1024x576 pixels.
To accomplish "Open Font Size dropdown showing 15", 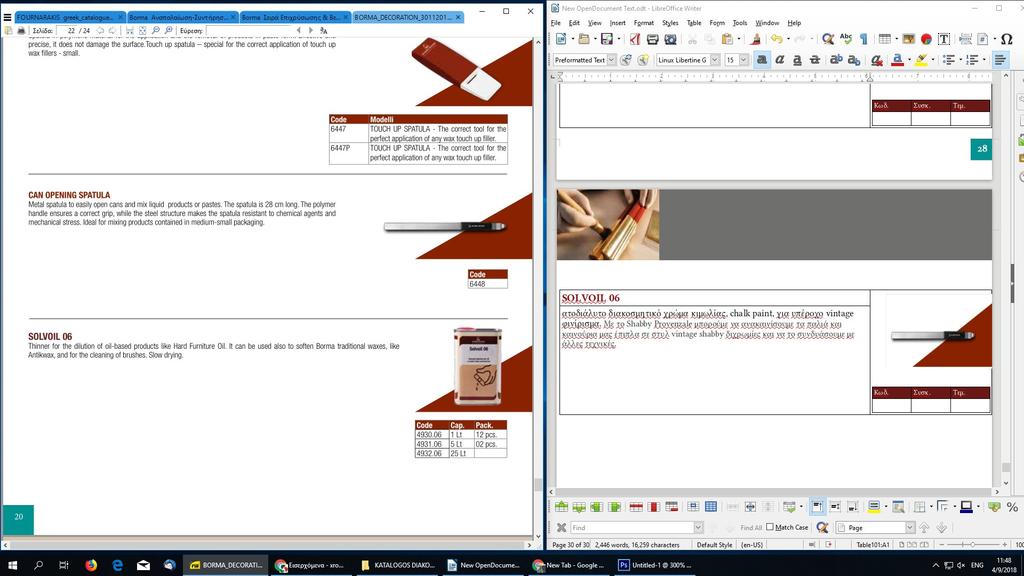I will pyautogui.click(x=743, y=60).
